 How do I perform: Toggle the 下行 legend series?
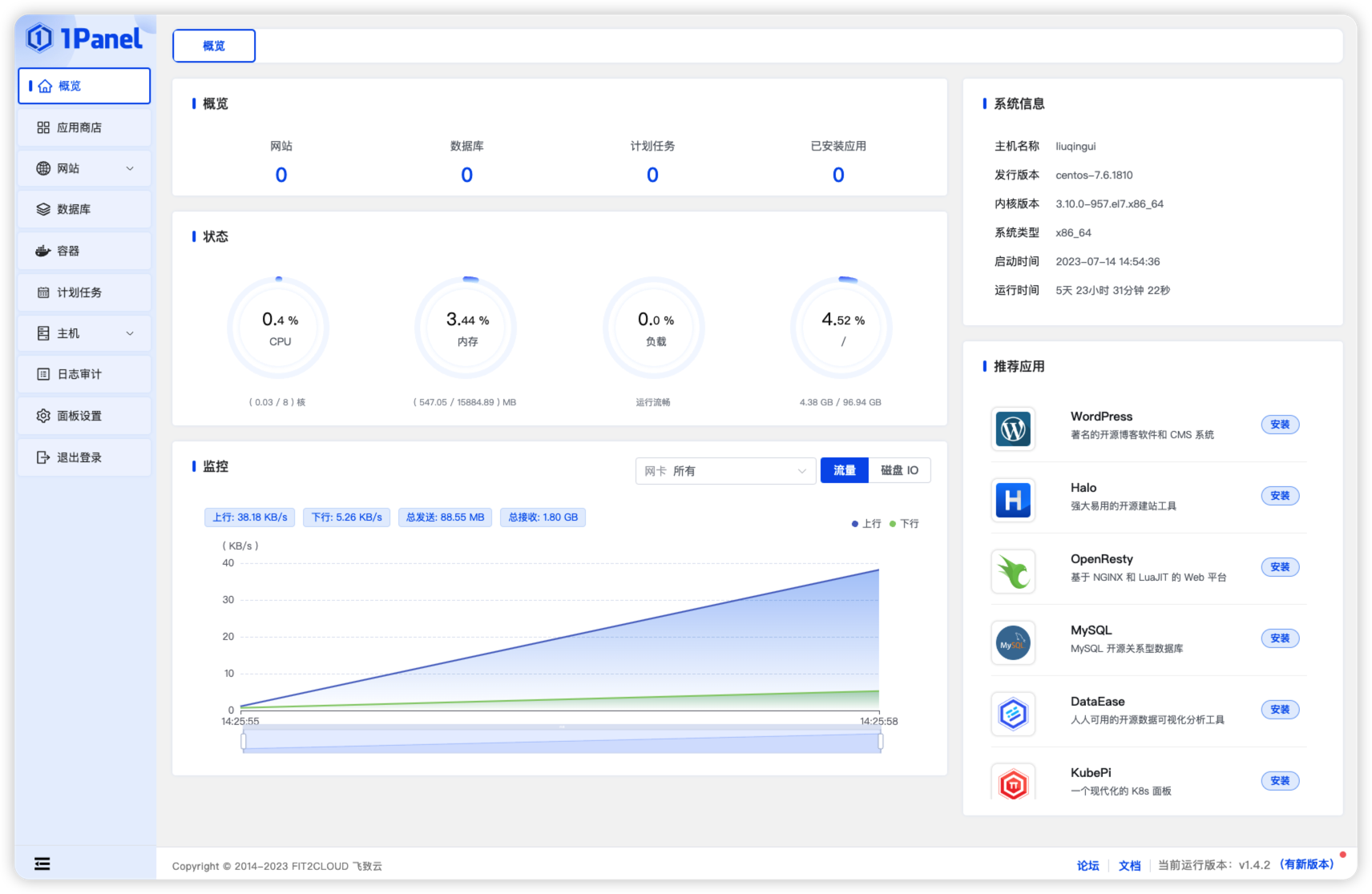point(904,524)
